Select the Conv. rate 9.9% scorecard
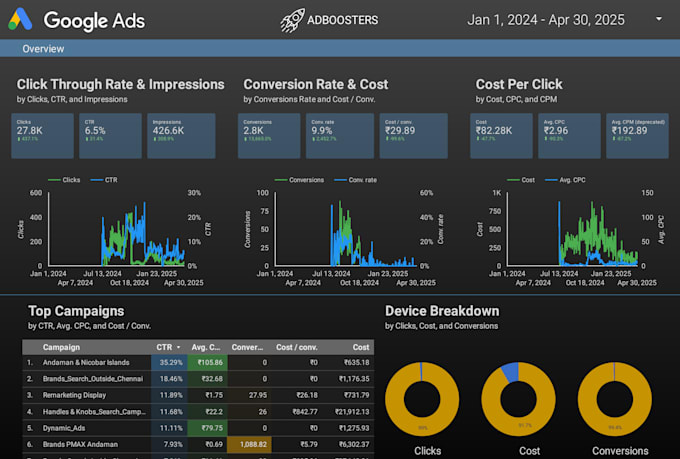This screenshot has height=459, width=680. (340, 136)
